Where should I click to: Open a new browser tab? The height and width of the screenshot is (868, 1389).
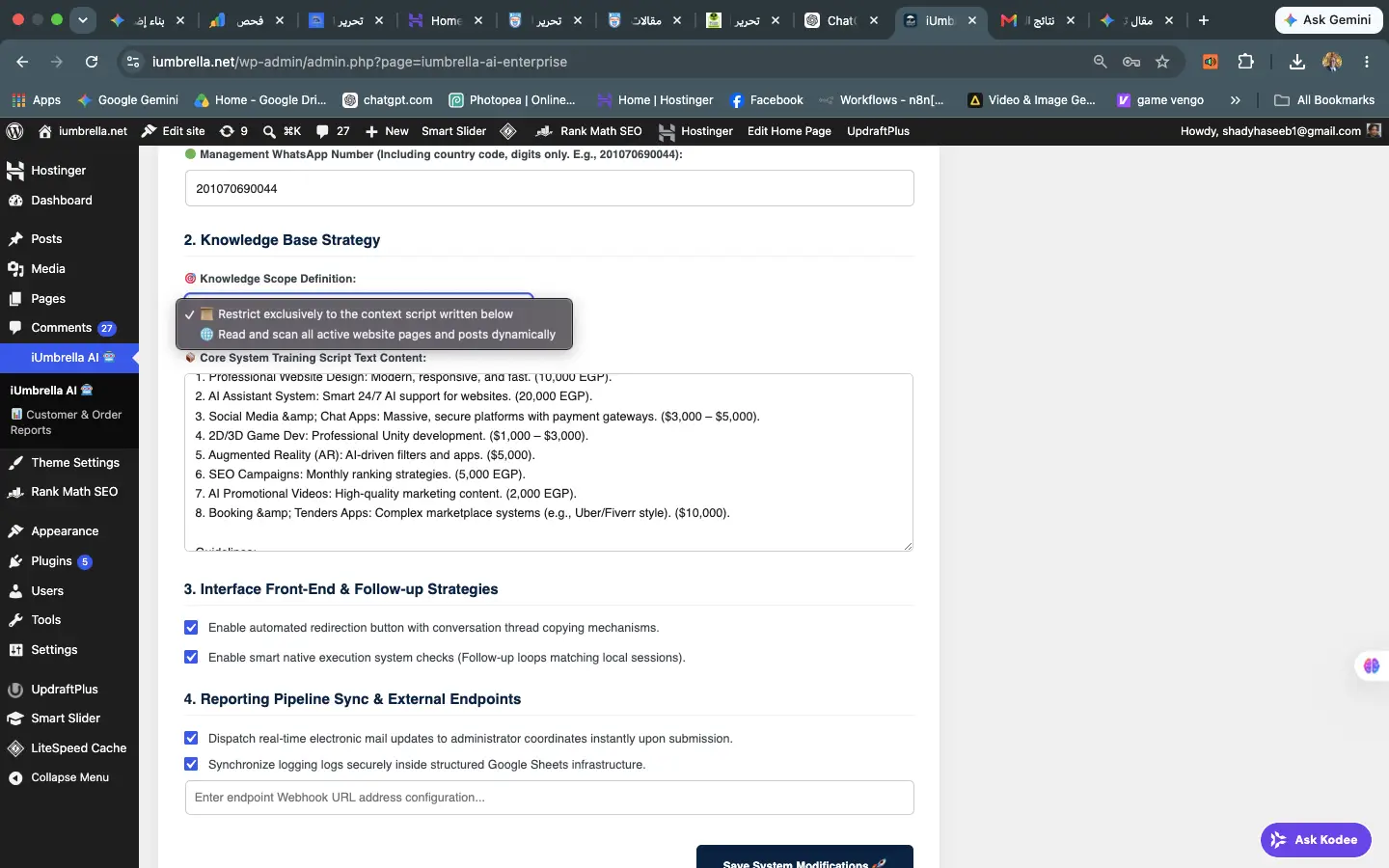pos(1203,20)
